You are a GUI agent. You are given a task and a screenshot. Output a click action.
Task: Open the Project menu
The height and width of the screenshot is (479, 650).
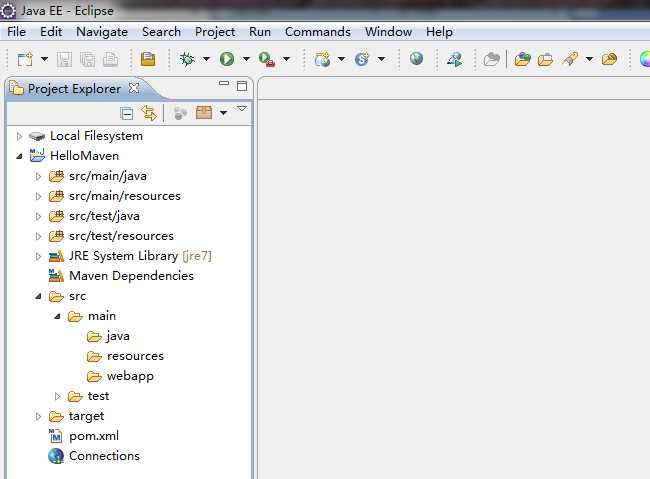215,32
